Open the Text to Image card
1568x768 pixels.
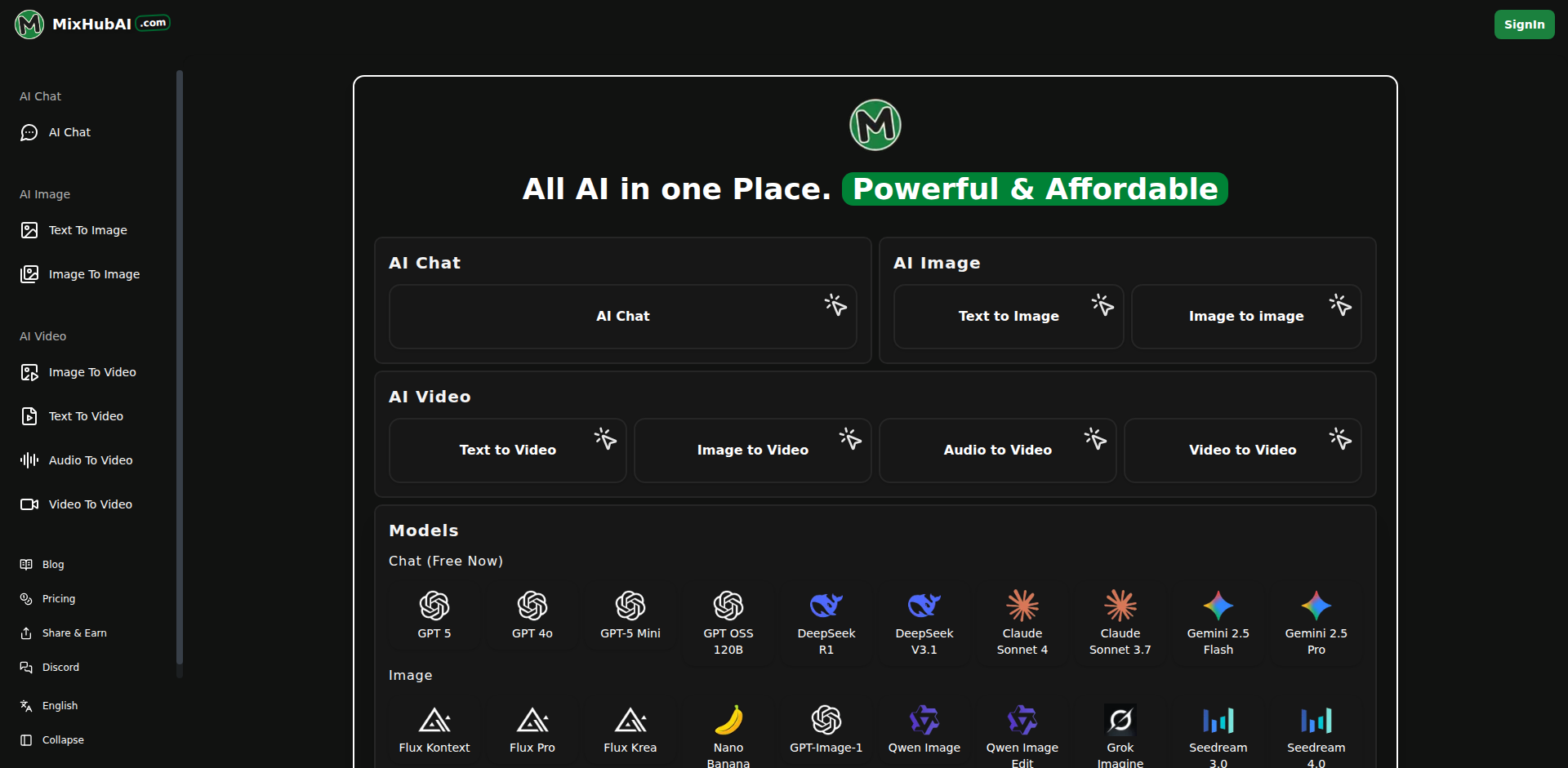click(x=1009, y=317)
